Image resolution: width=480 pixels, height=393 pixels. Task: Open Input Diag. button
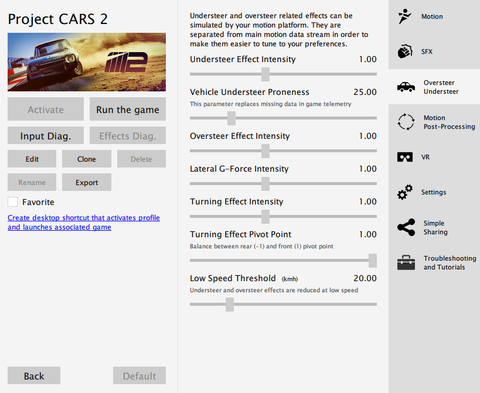coord(46,136)
